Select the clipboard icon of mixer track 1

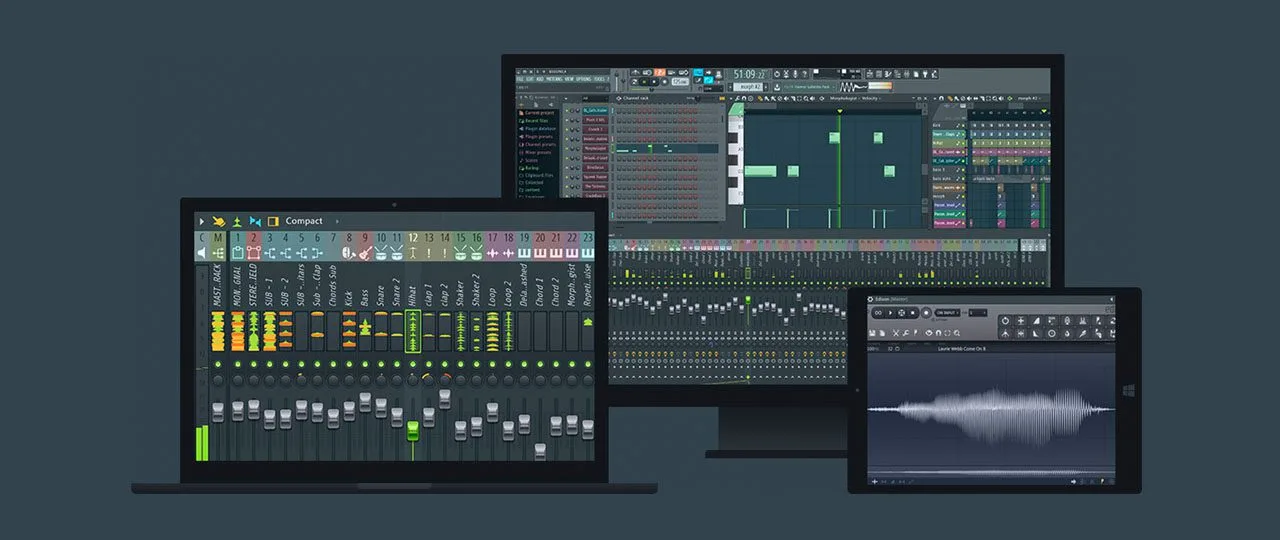click(237, 253)
